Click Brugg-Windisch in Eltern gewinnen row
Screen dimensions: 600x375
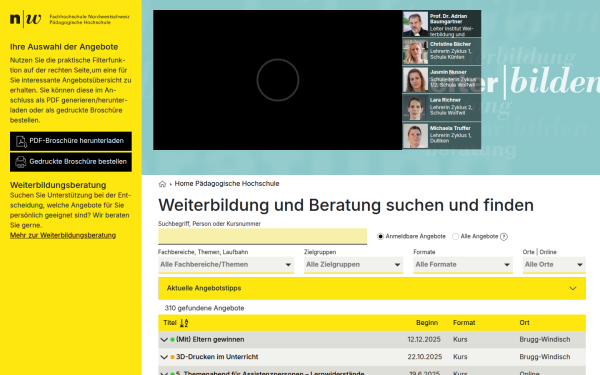tap(545, 339)
